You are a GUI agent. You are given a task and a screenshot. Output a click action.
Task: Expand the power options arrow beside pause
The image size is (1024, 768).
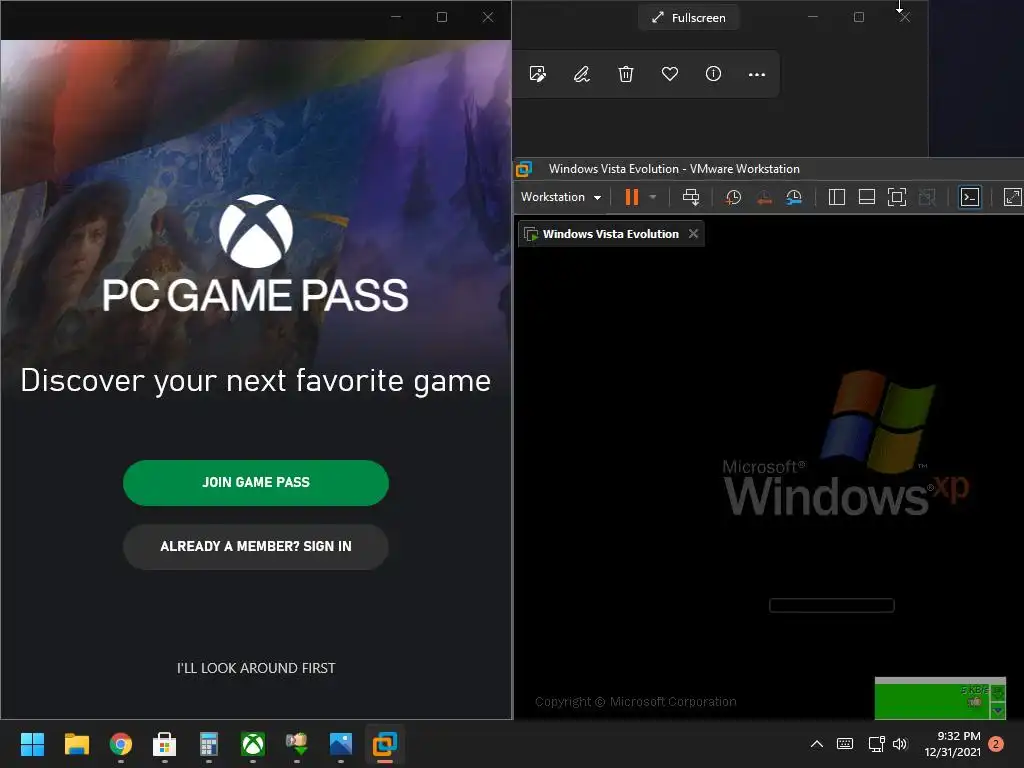652,197
